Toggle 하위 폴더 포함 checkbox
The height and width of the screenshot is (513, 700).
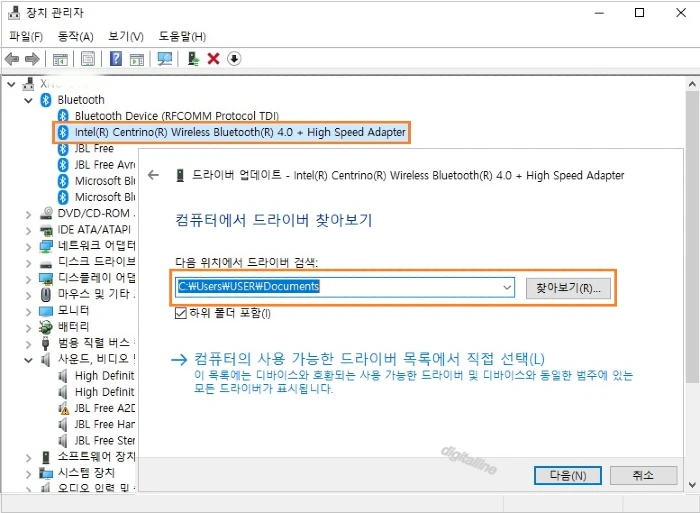180,313
